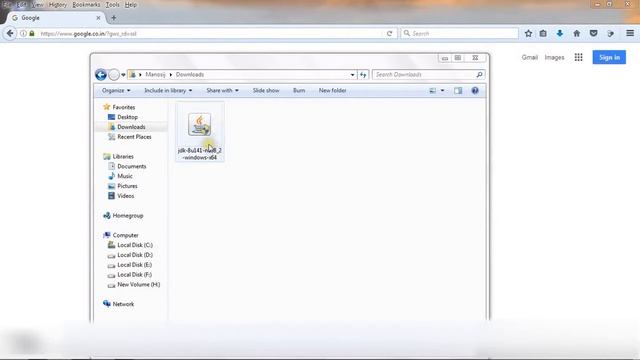Start the Slide show
The height and width of the screenshot is (360, 640).
[x=266, y=91]
